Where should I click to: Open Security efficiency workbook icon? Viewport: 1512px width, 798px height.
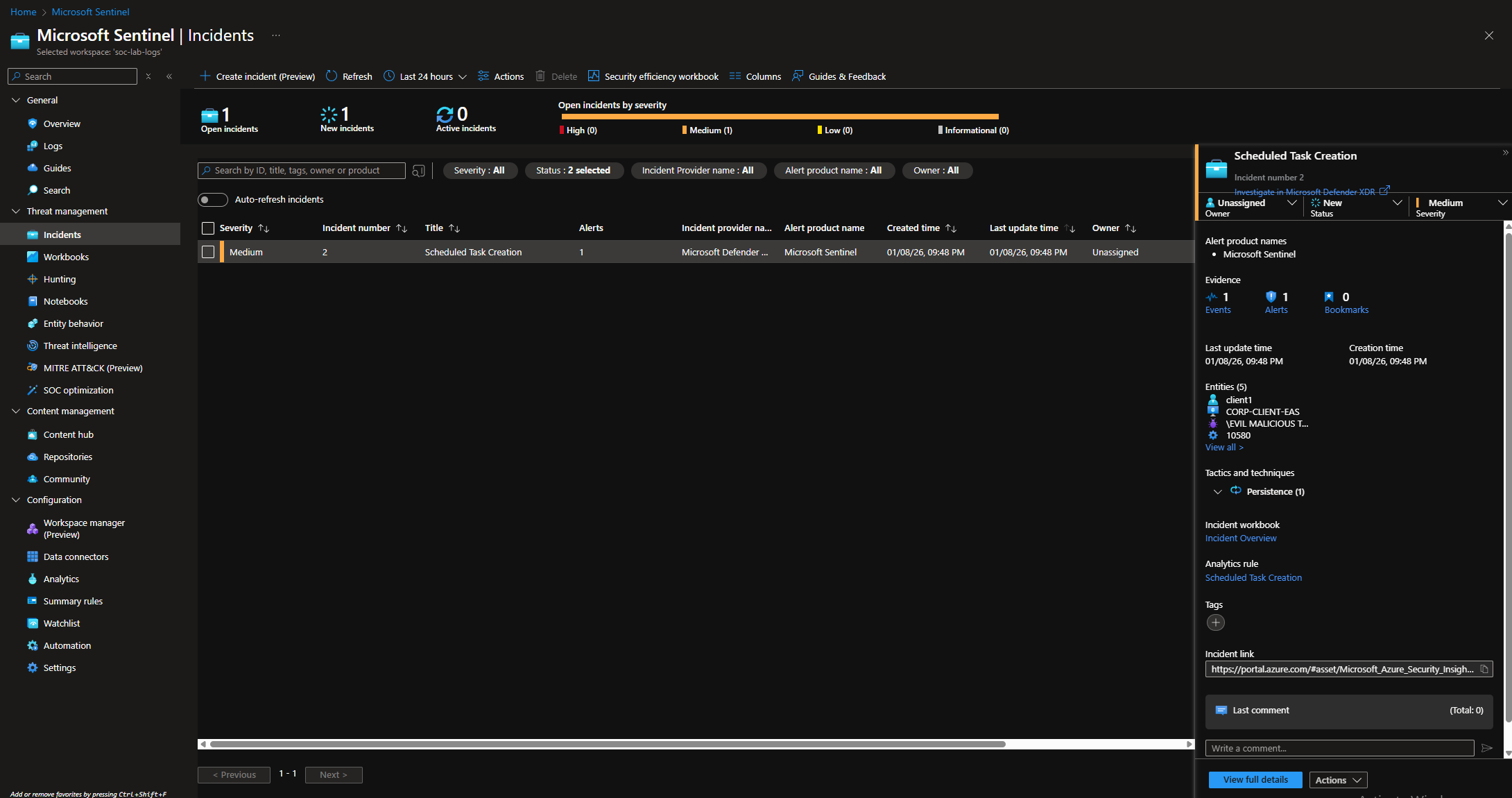coord(594,76)
